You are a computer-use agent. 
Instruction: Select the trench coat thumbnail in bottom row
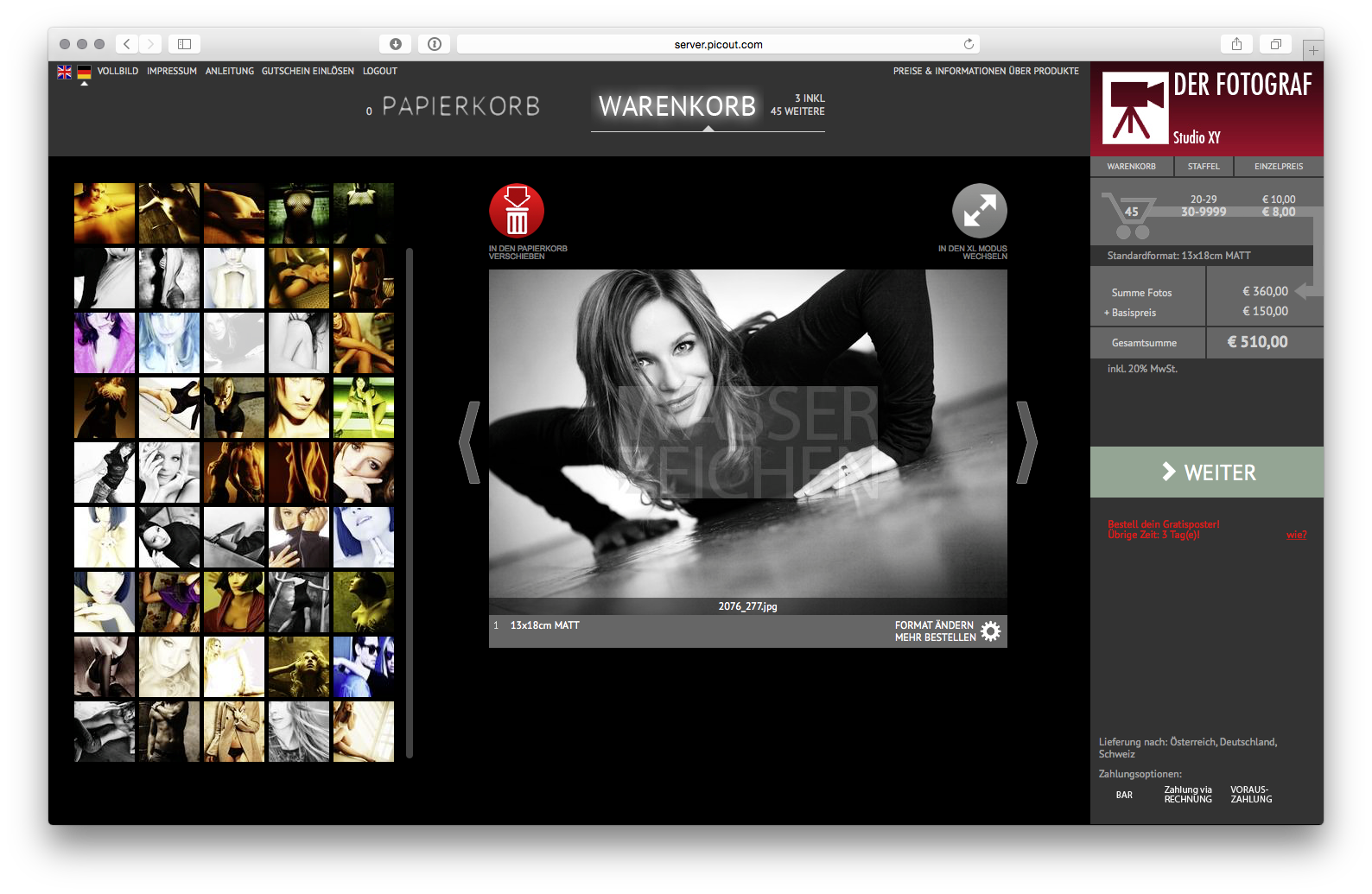(234, 732)
